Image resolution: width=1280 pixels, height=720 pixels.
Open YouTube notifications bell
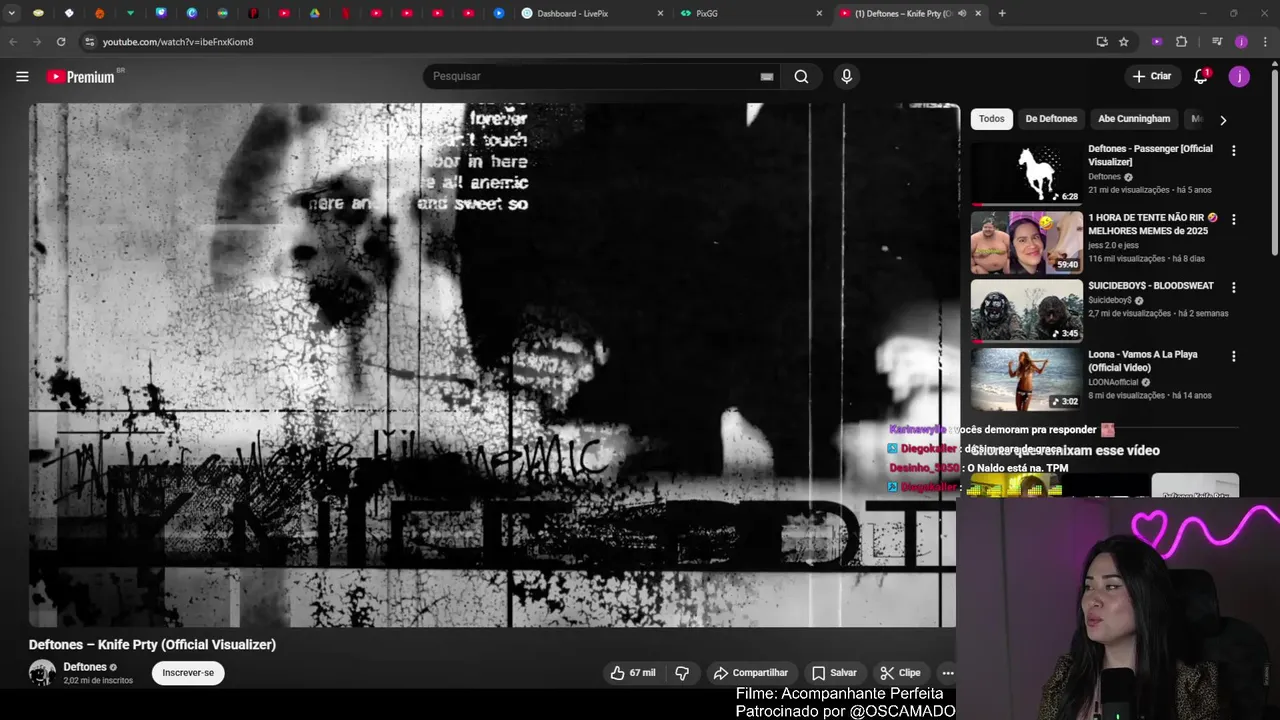pos(1201,76)
